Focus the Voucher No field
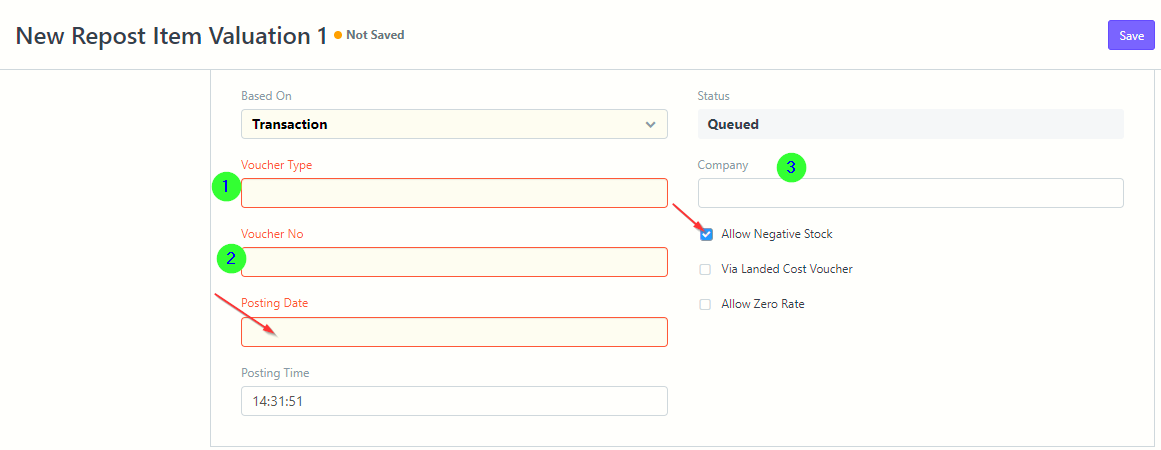 tap(454, 262)
